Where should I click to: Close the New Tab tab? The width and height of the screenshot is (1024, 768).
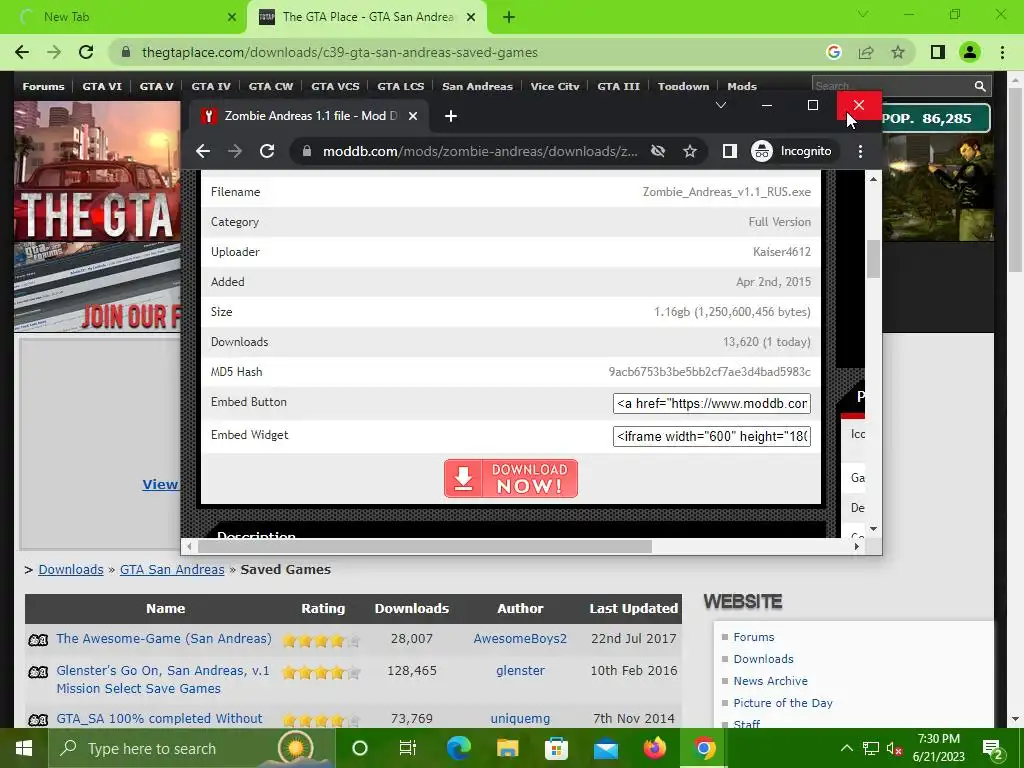pyautogui.click(x=232, y=17)
